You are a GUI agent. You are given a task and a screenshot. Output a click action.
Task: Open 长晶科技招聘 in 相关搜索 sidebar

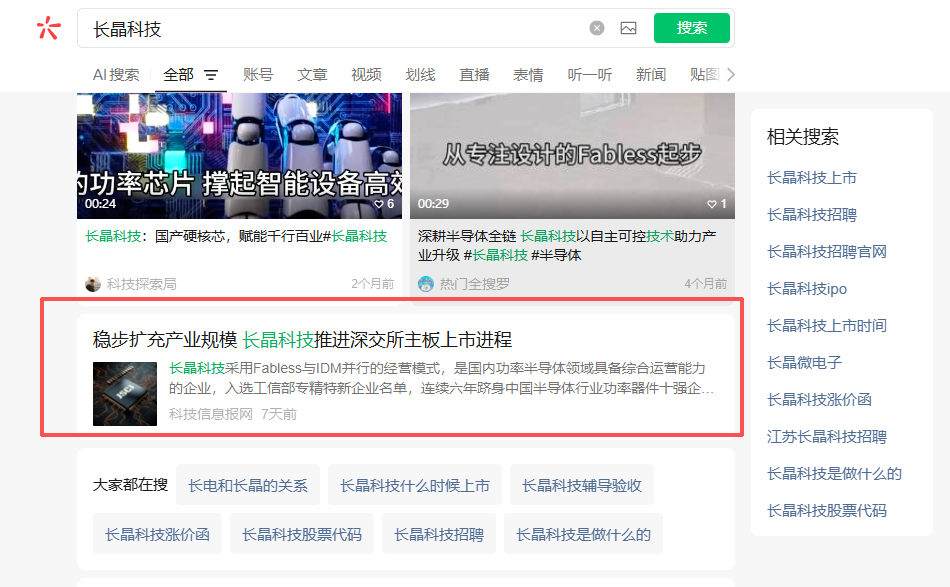coord(811,214)
